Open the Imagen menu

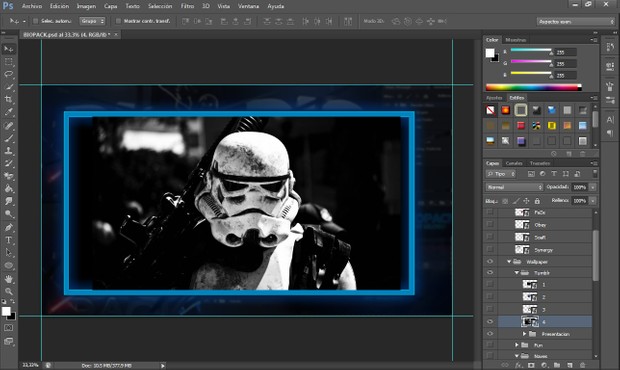pyautogui.click(x=86, y=6)
